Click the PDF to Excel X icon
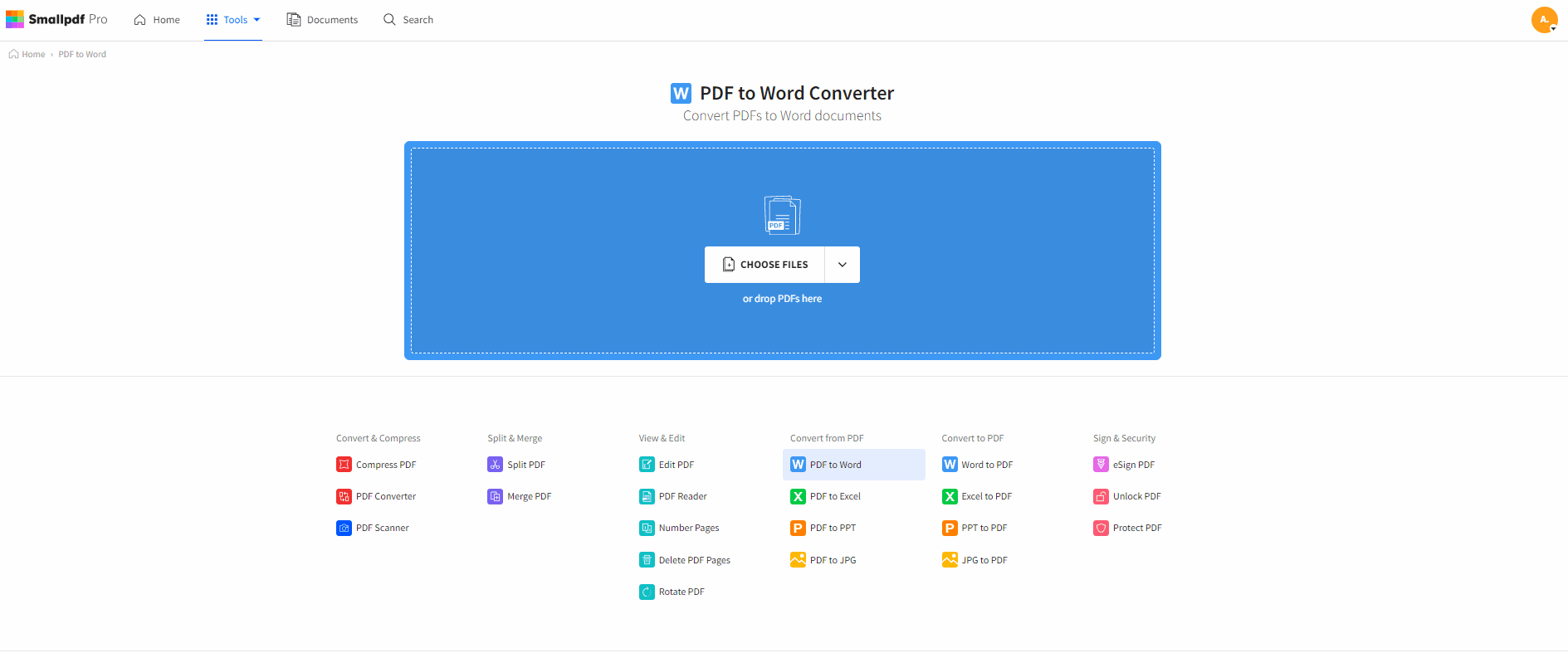The height and width of the screenshot is (653, 1568). click(x=798, y=496)
